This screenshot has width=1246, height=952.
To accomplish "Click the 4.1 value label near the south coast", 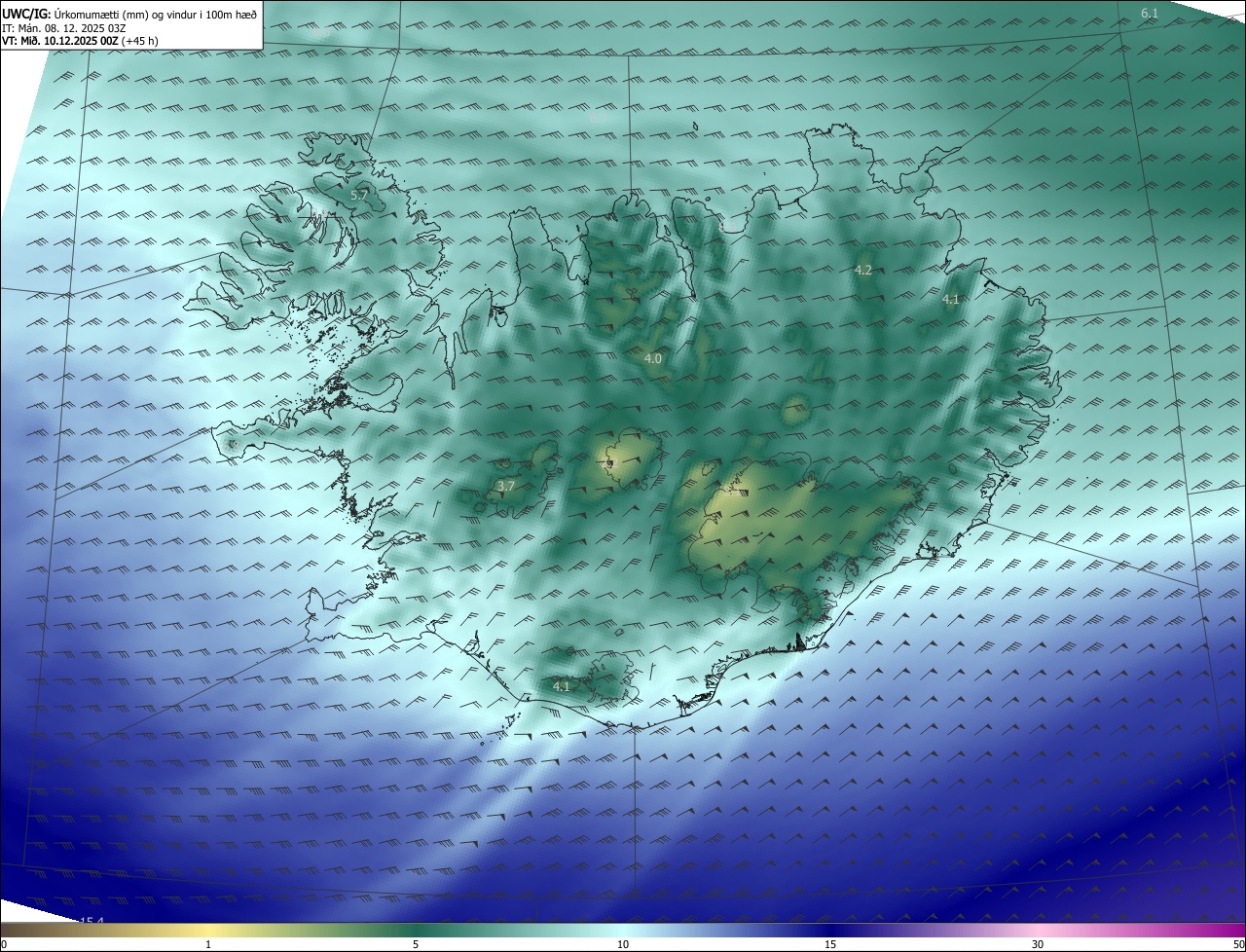I will pyautogui.click(x=561, y=686).
